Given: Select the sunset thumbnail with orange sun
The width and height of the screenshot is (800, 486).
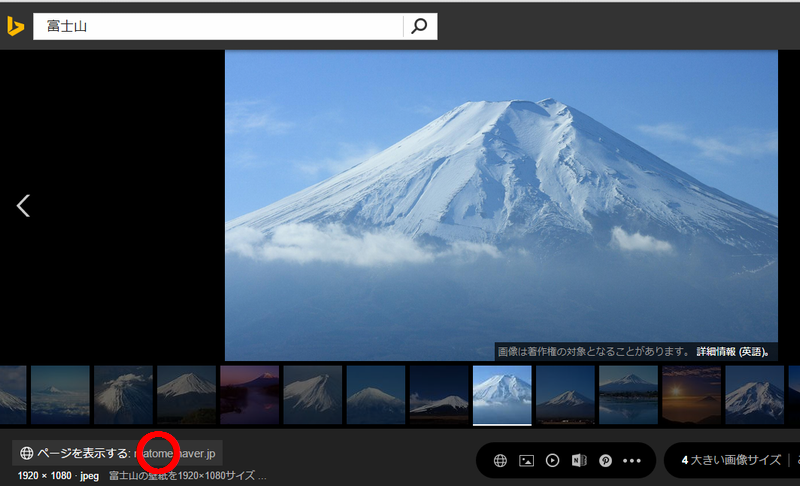Looking at the screenshot, I should (x=691, y=394).
